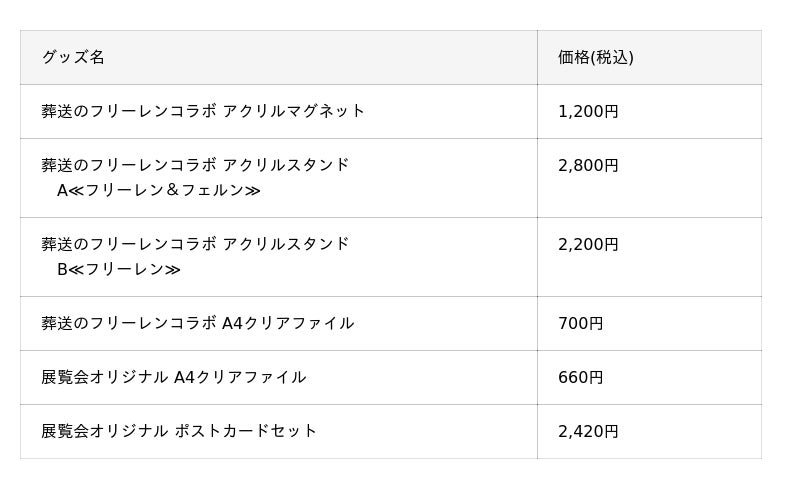Click the B≪フリーレン≫ variant text
This screenshot has height=489, width=800.
click(x=119, y=270)
